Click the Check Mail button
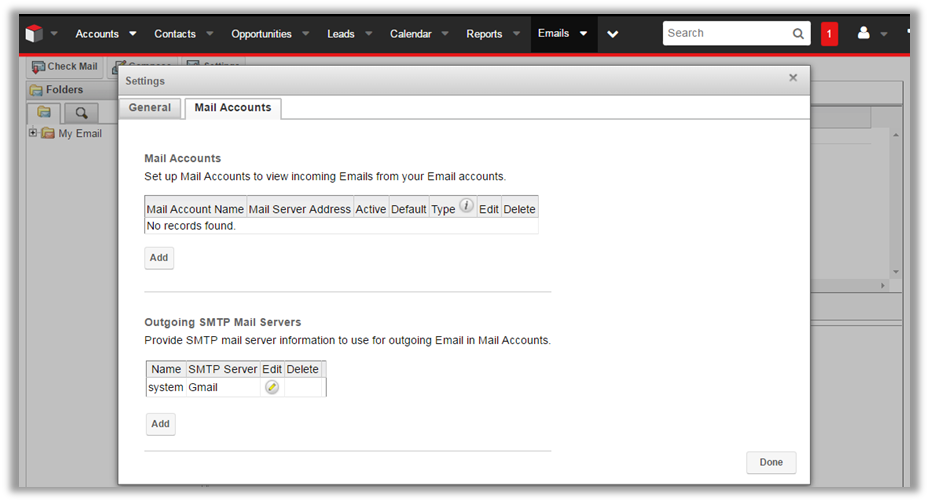 [x=65, y=67]
